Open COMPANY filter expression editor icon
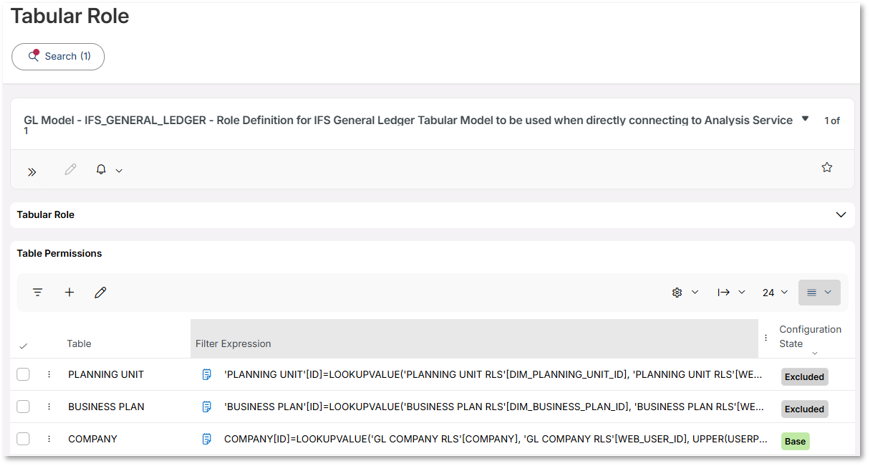The height and width of the screenshot is (465, 869). tap(206, 439)
